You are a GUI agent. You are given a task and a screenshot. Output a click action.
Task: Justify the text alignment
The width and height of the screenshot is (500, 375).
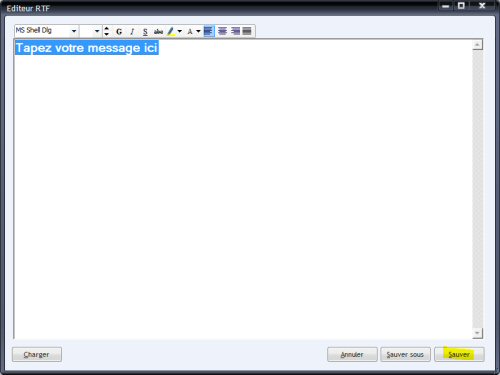pos(247,31)
